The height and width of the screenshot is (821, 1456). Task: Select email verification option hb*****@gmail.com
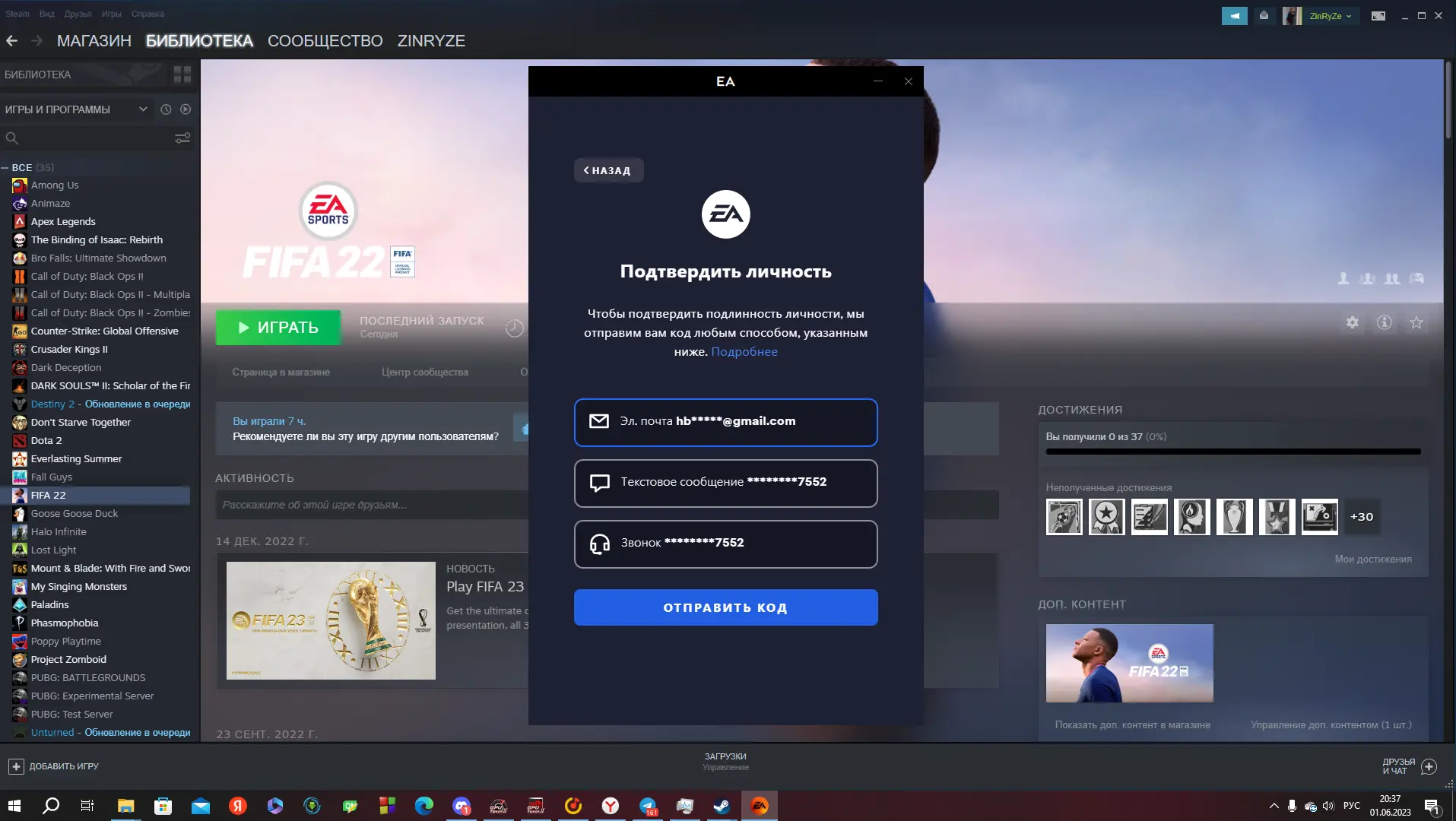725,422
